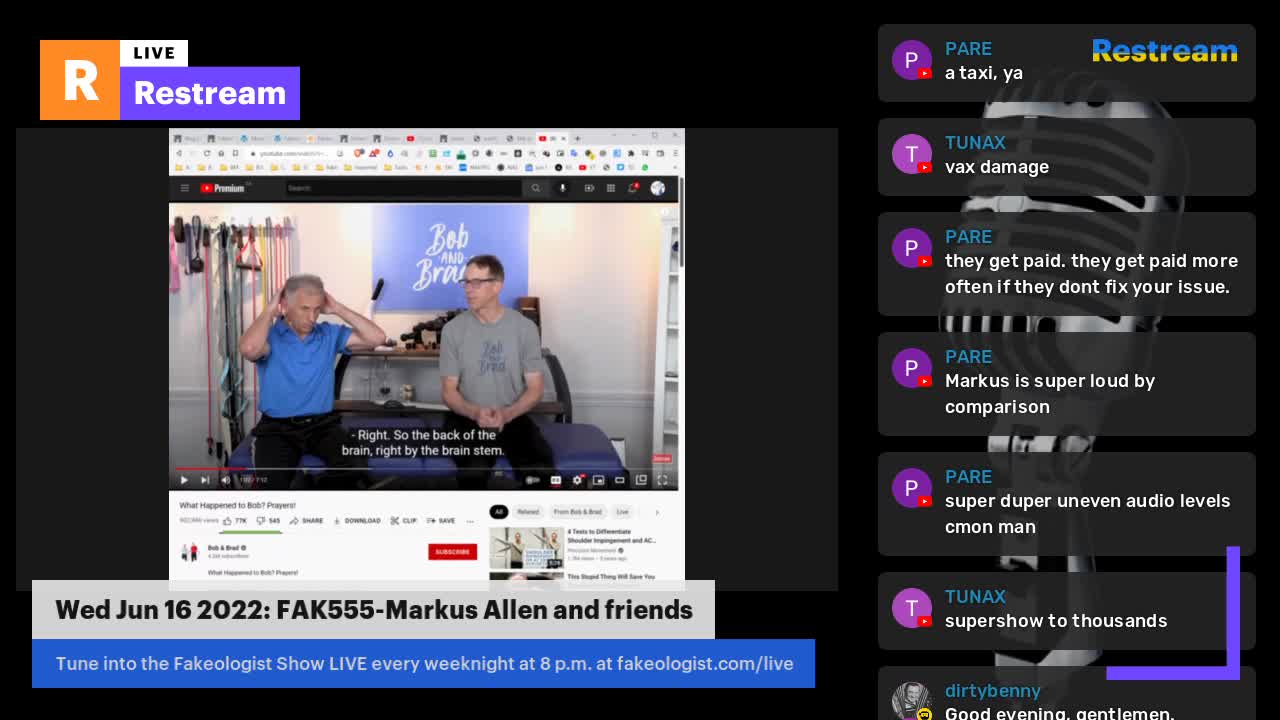
Task: Subscribe to Bob & Brad channel
Action: tap(452, 552)
